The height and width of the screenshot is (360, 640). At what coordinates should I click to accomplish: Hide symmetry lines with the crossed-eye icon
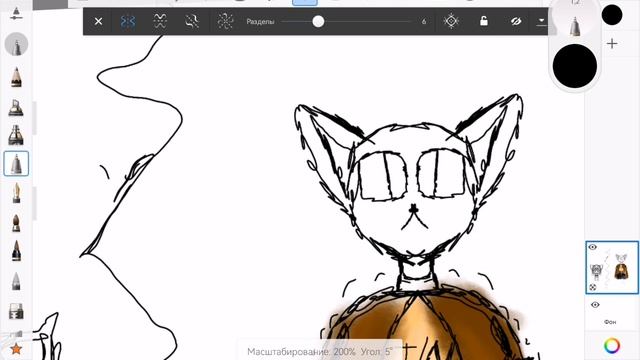coord(516,21)
